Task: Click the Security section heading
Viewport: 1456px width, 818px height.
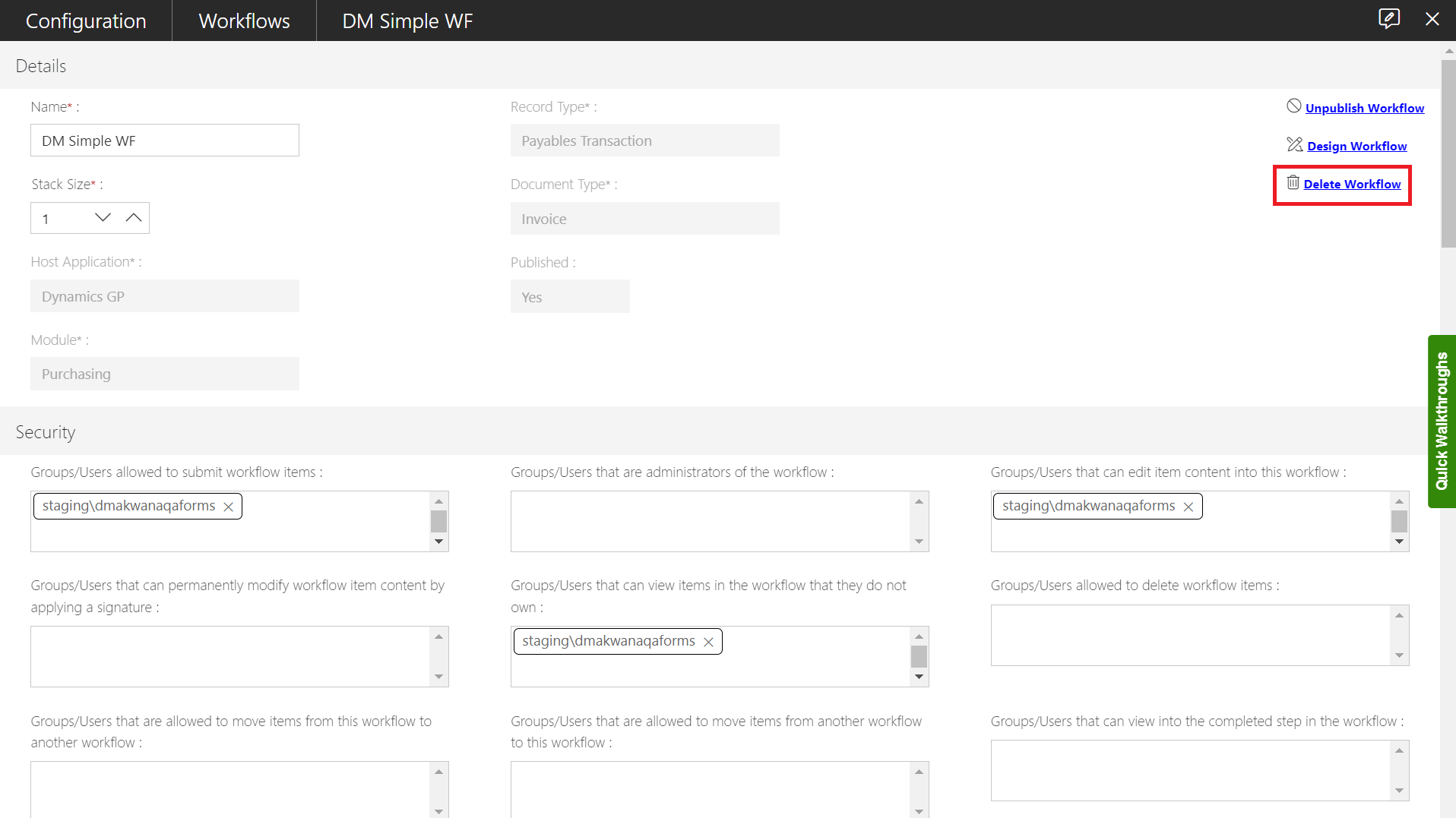Action: coord(46,432)
